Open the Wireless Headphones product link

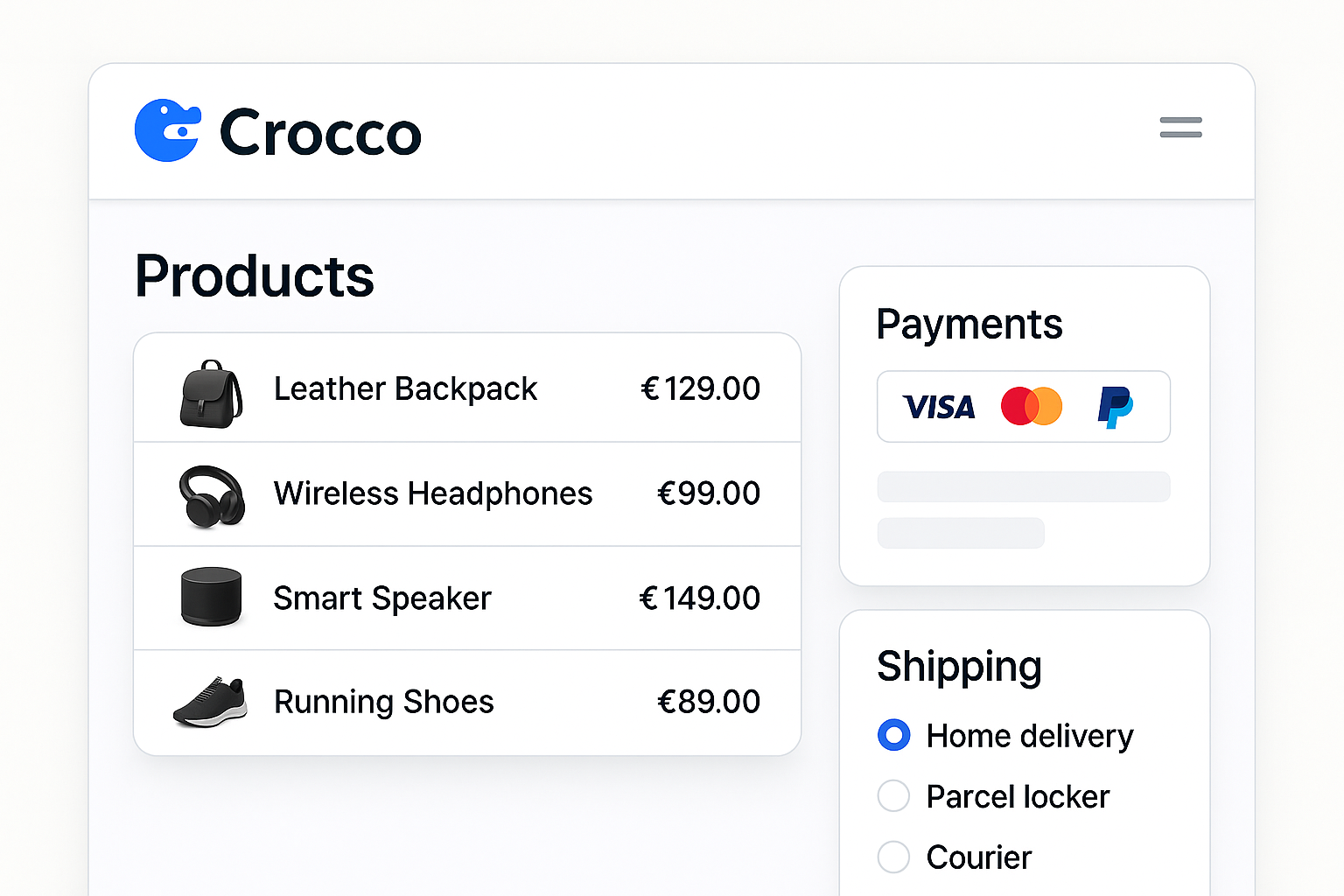coord(433,493)
